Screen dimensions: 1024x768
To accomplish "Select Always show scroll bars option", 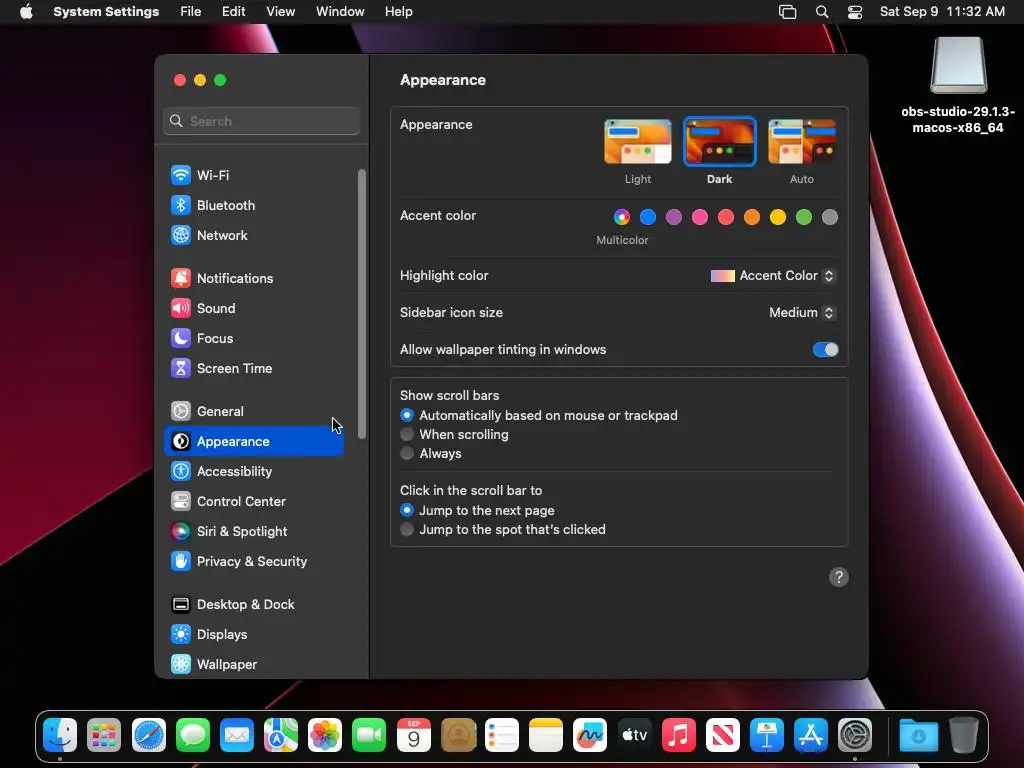I will tap(407, 453).
